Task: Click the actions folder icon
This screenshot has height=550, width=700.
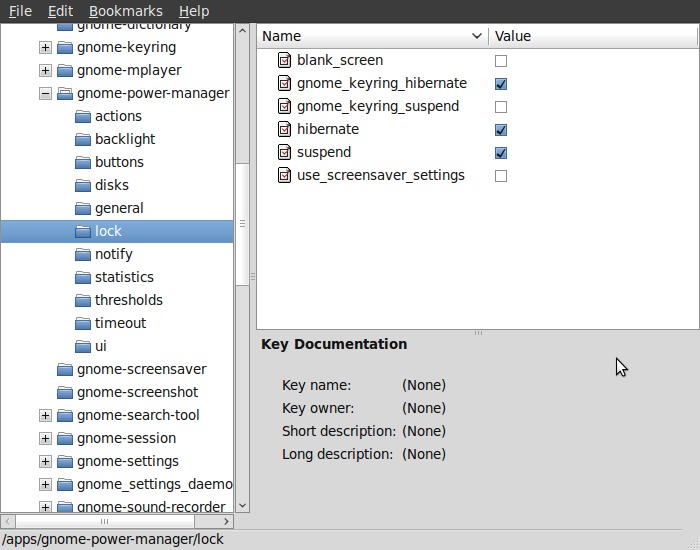Action: [x=83, y=117]
